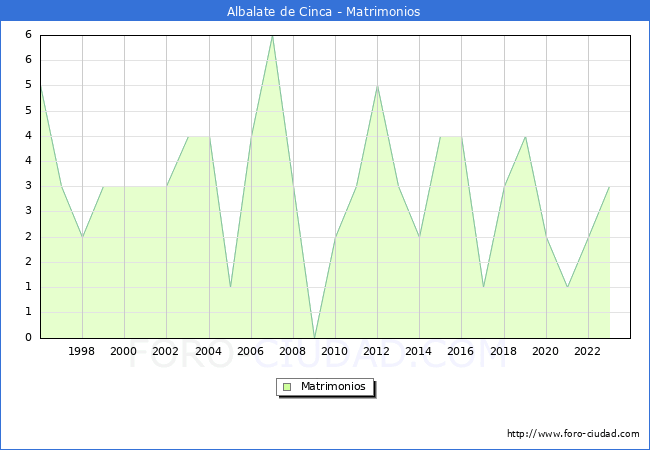
Task: Click the 2009 data point at zero
Action: pyautogui.click(x=315, y=338)
